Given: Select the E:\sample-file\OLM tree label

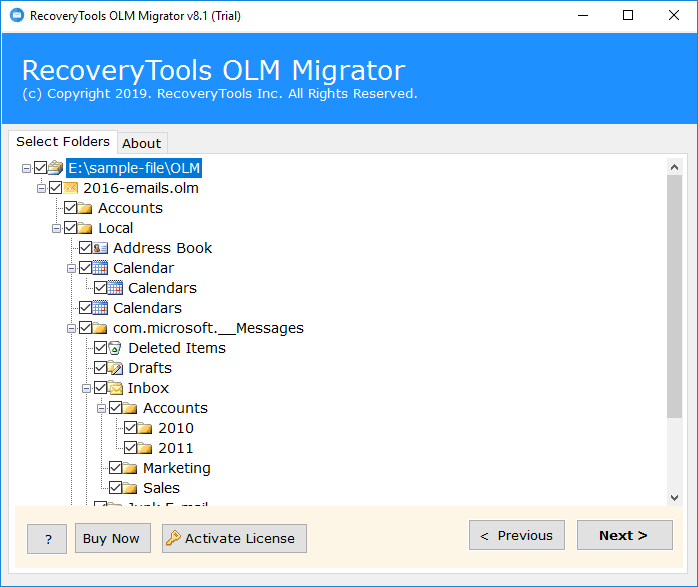Looking at the screenshot, I should pos(134,168).
